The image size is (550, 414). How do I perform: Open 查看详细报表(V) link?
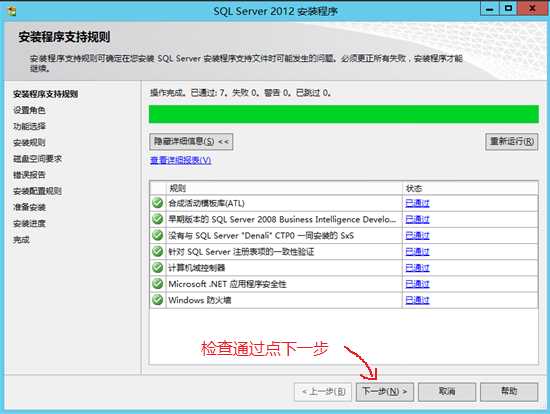(x=181, y=160)
